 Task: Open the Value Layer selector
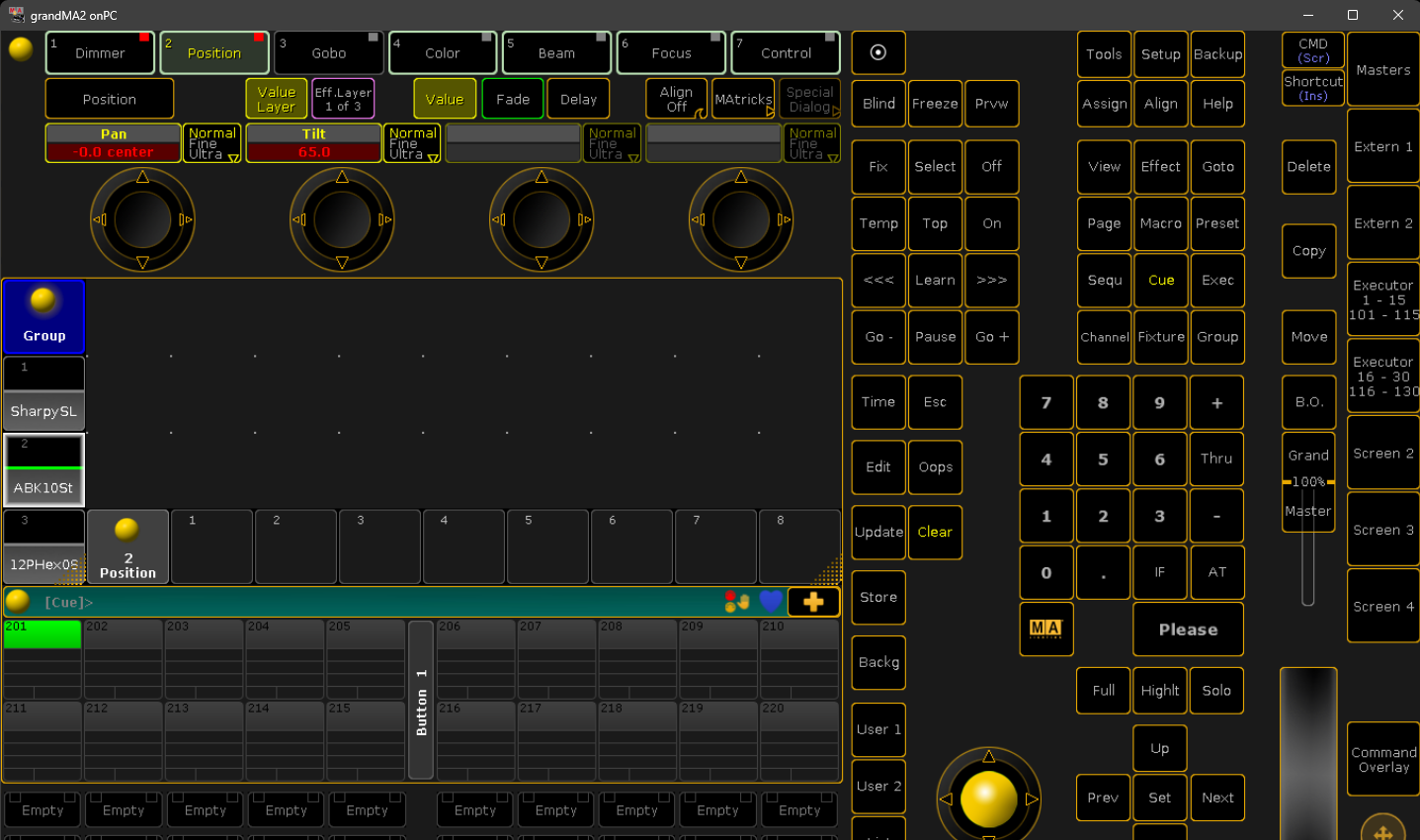coord(276,99)
